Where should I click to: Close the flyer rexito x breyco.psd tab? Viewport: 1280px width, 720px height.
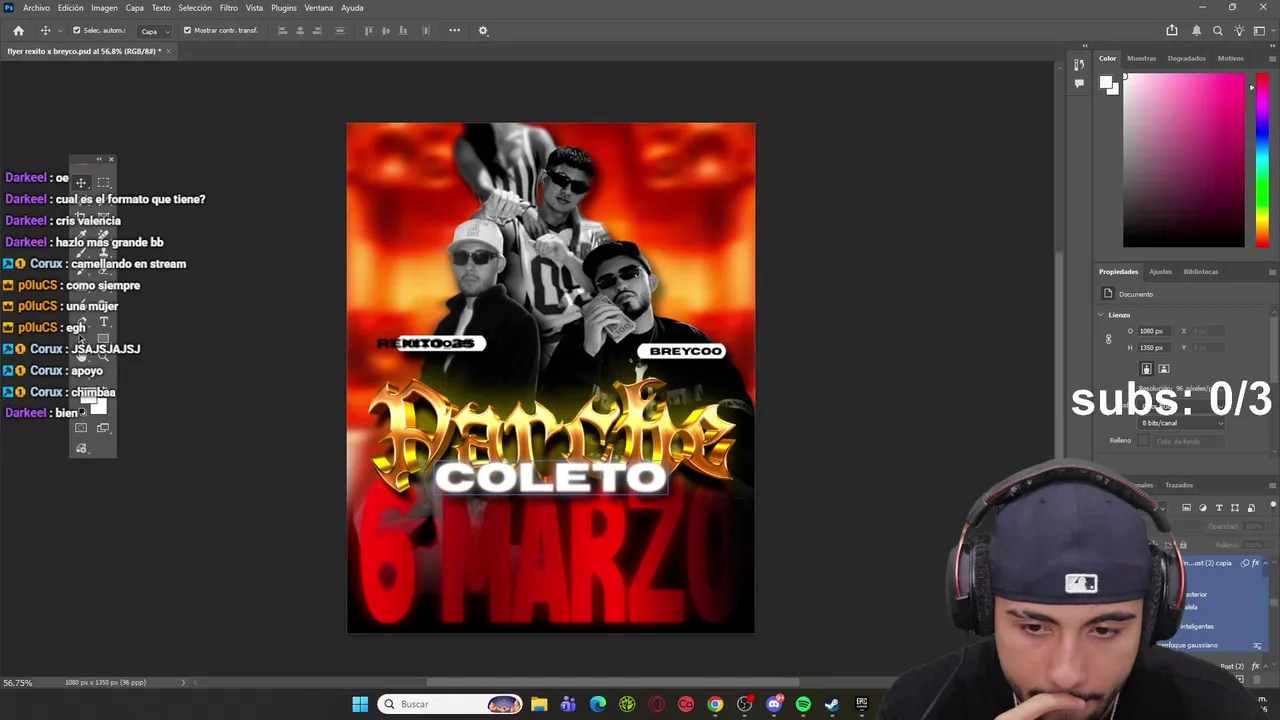tap(169, 51)
